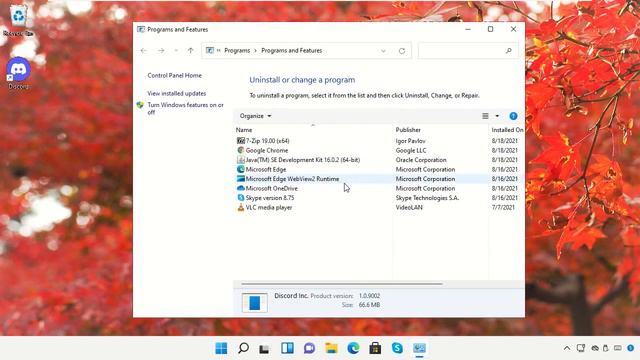Click the search magnifier icon

(509, 51)
